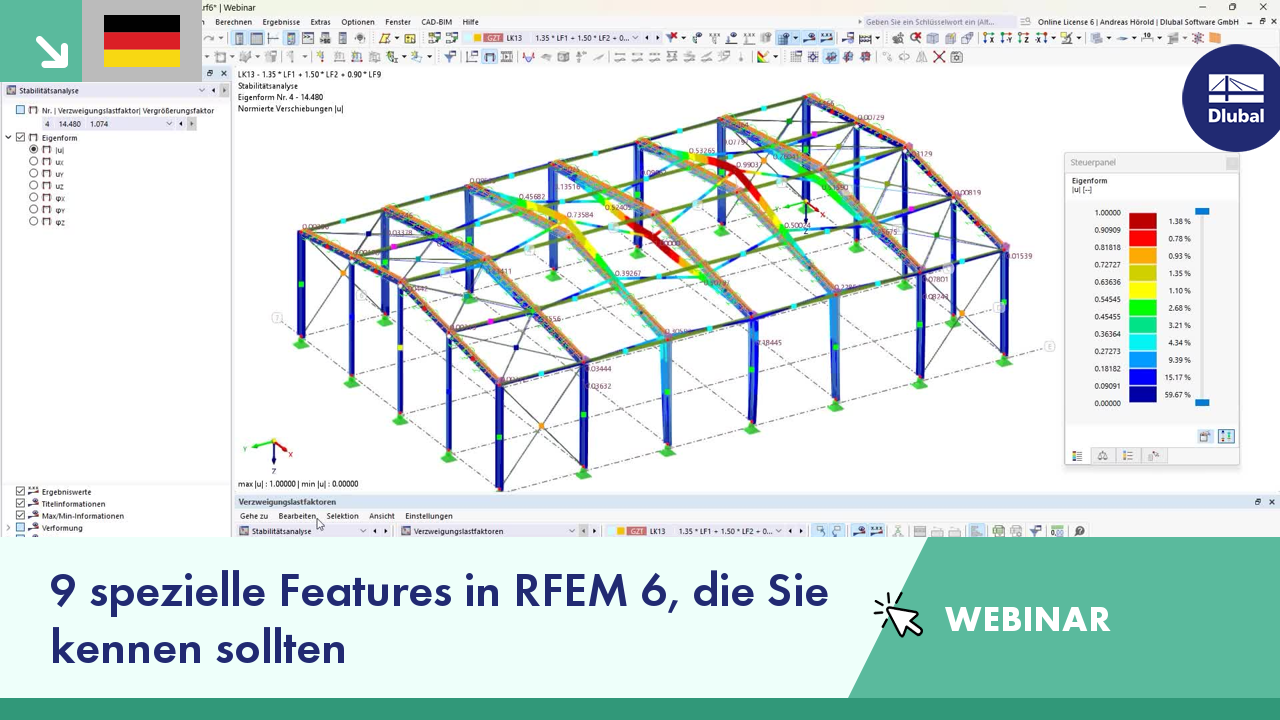The image size is (1280, 720).
Task: Open the scale factors tab in Steuerpanel
Action: coord(1103,456)
